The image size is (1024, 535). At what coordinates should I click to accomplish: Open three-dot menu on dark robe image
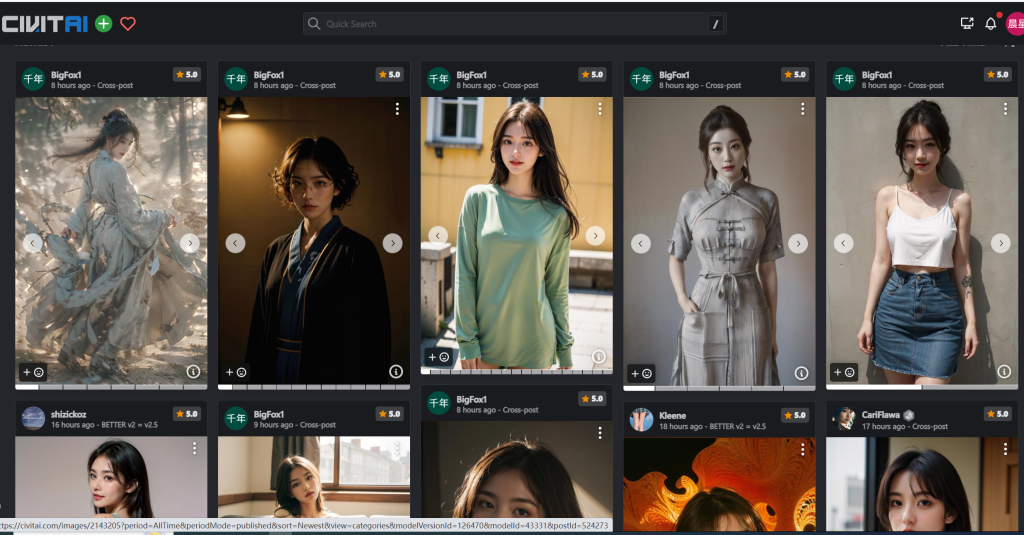397,109
